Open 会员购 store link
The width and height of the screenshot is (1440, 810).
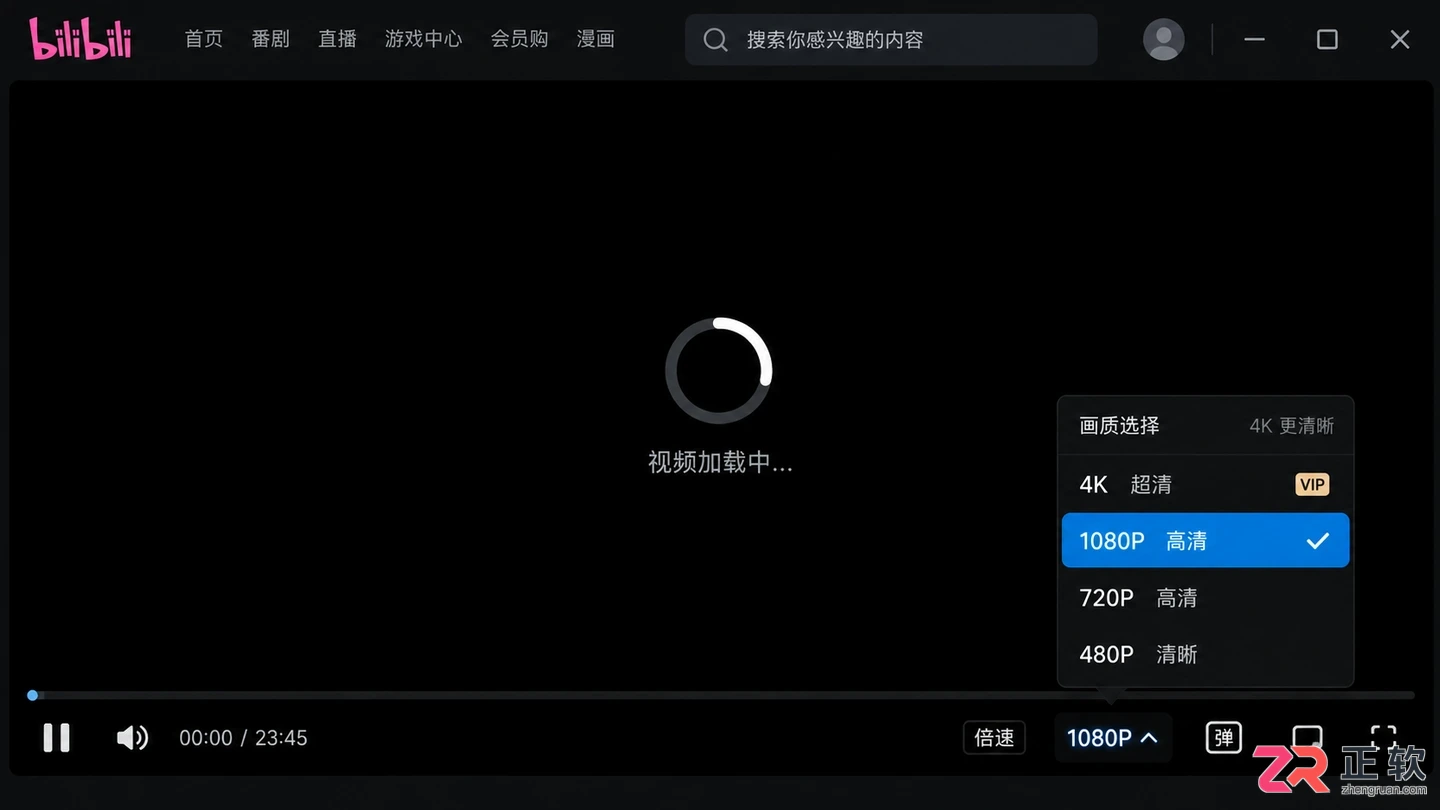click(x=519, y=39)
